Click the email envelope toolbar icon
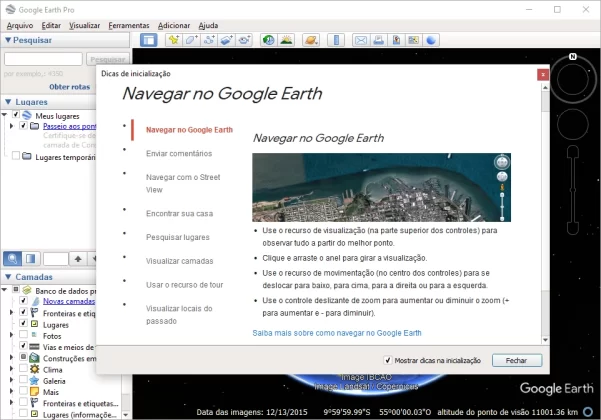The height and width of the screenshot is (420, 601). pos(361,40)
